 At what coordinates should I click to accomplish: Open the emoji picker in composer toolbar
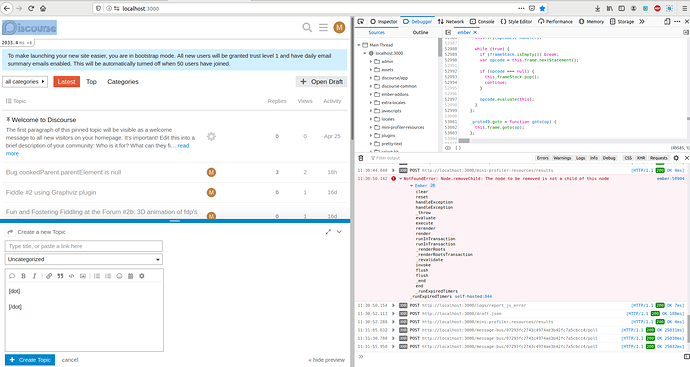(x=119, y=276)
